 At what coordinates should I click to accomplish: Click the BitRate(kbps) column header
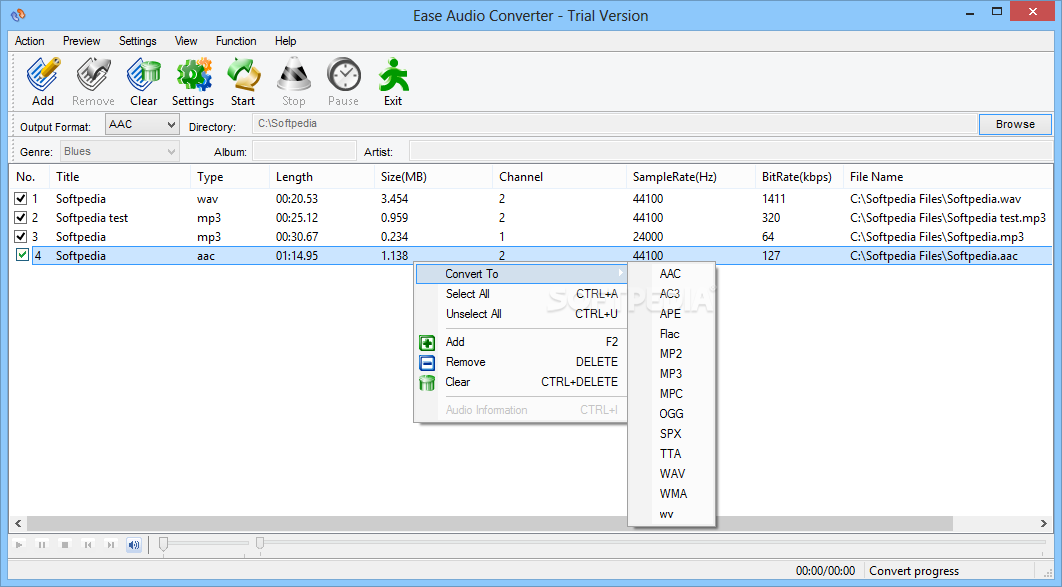tap(799, 177)
